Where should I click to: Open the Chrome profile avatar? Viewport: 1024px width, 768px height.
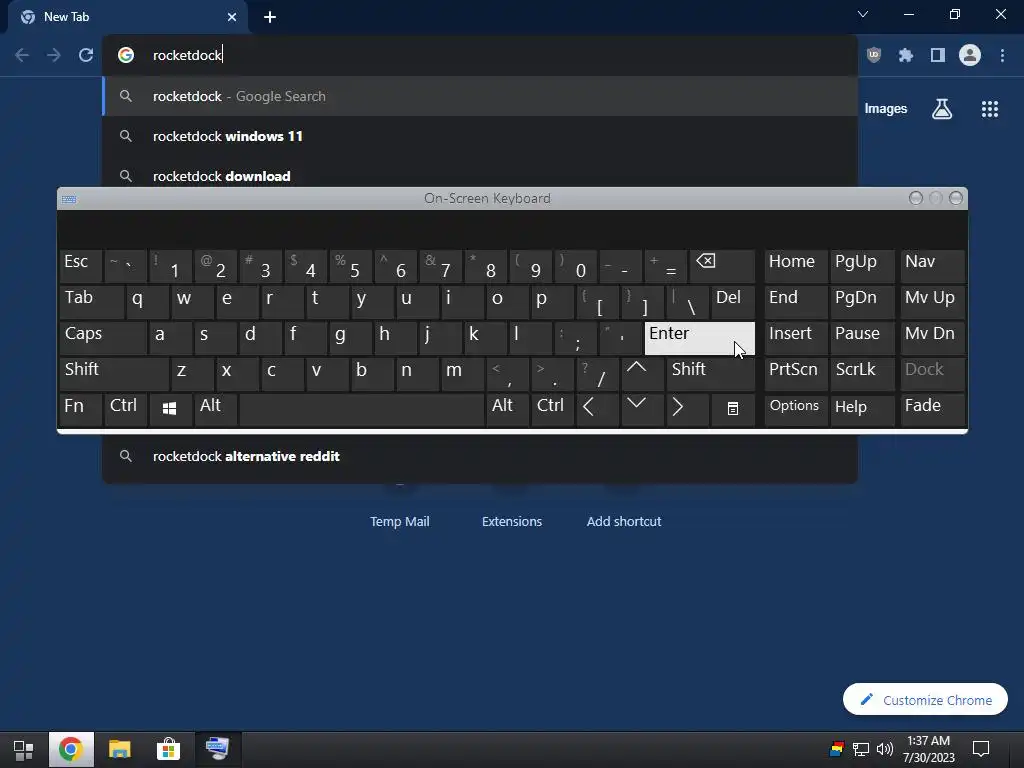(970, 55)
